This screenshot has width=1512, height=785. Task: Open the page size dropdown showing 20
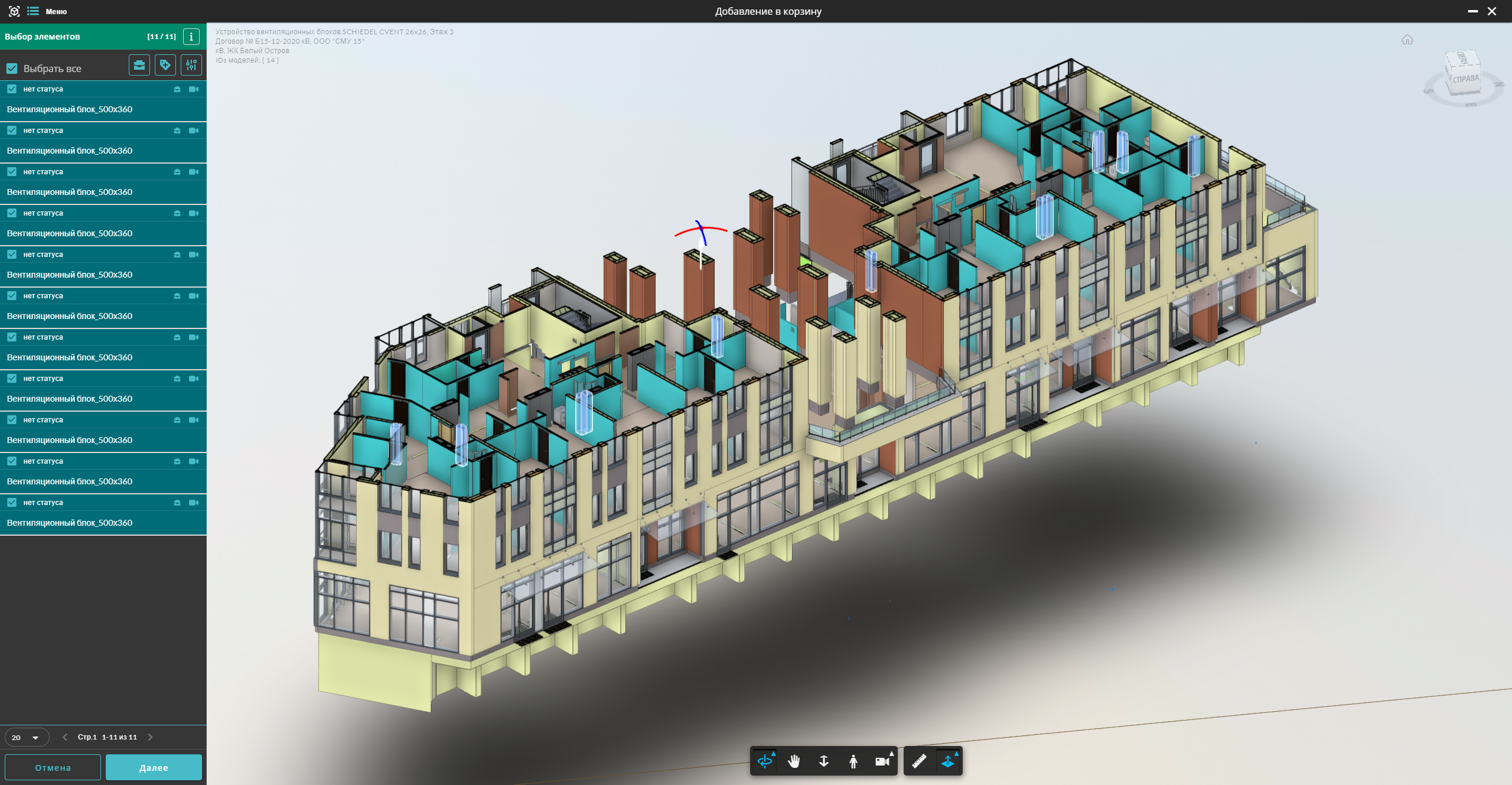click(27, 737)
